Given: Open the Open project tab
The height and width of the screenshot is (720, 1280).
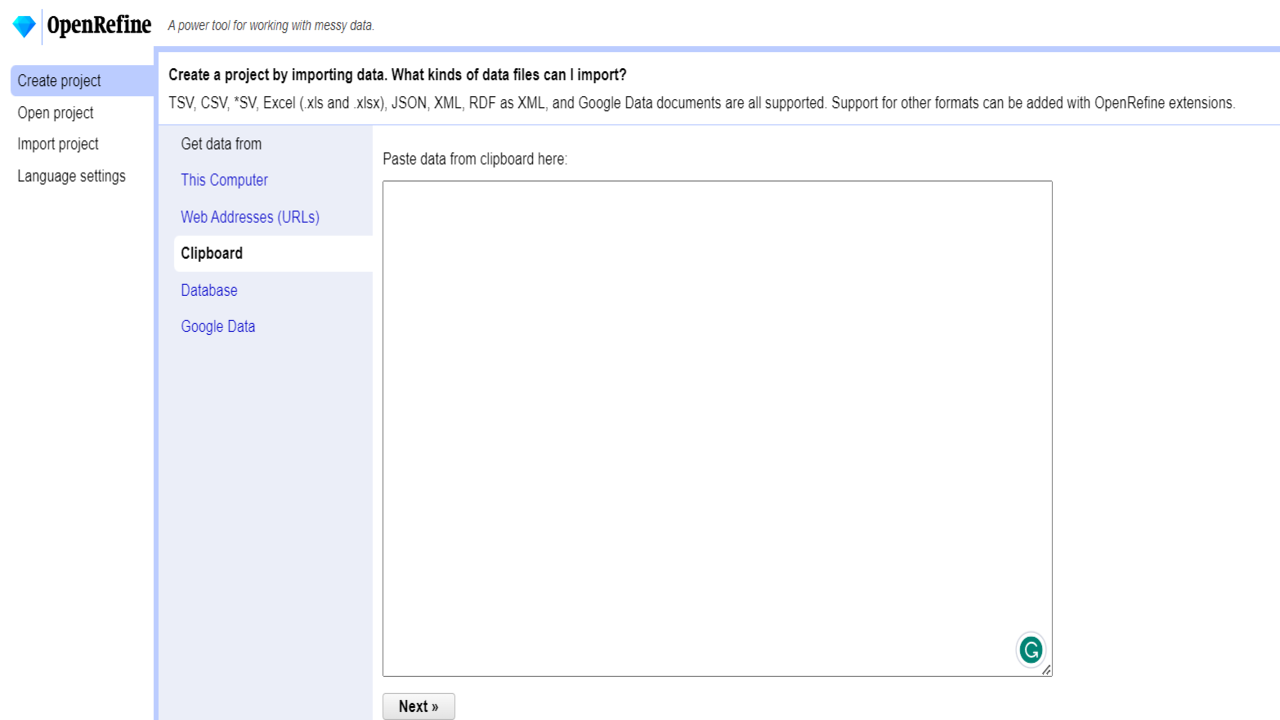Looking at the screenshot, I should pos(56,113).
